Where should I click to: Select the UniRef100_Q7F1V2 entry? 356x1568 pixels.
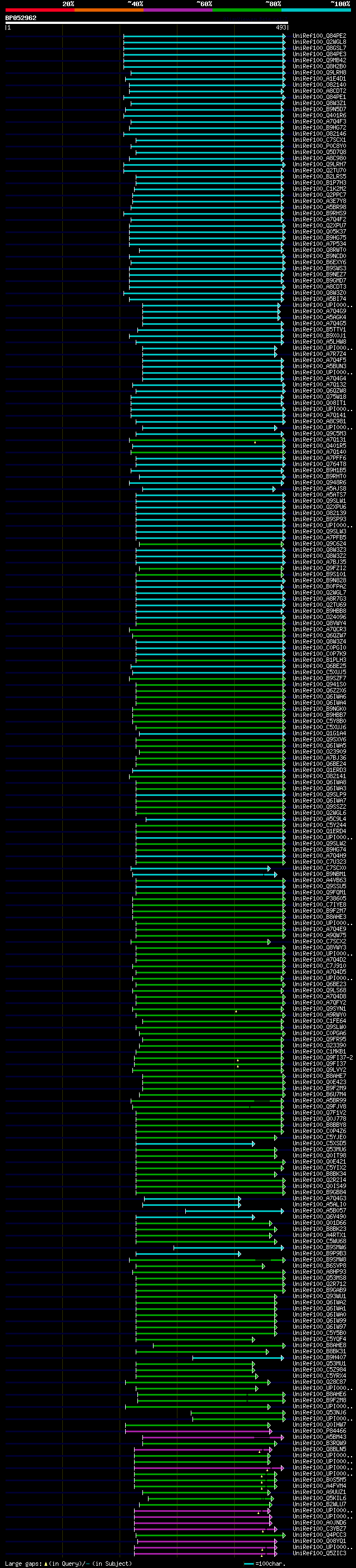click(319, 1112)
